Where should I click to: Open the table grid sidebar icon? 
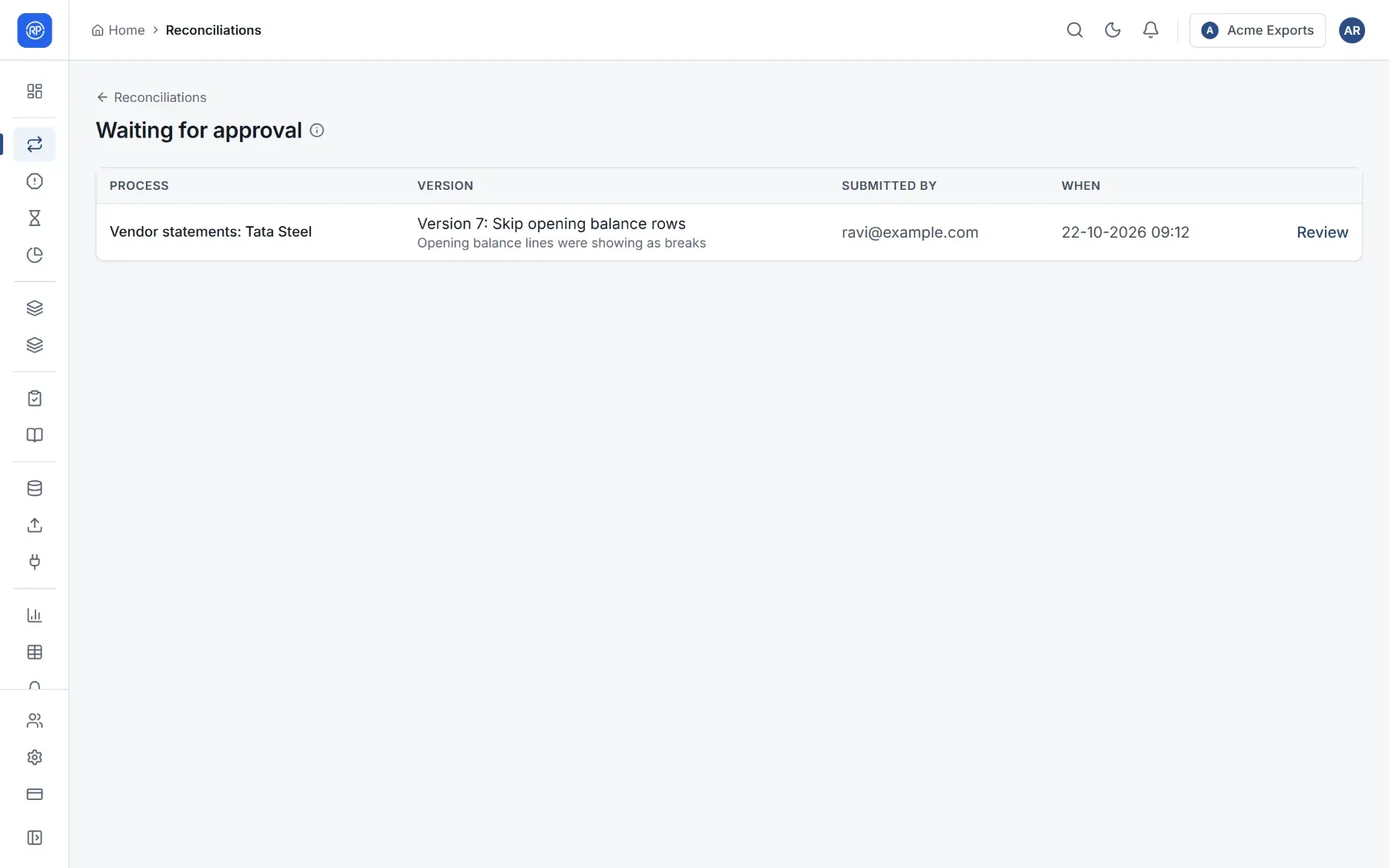(35, 652)
